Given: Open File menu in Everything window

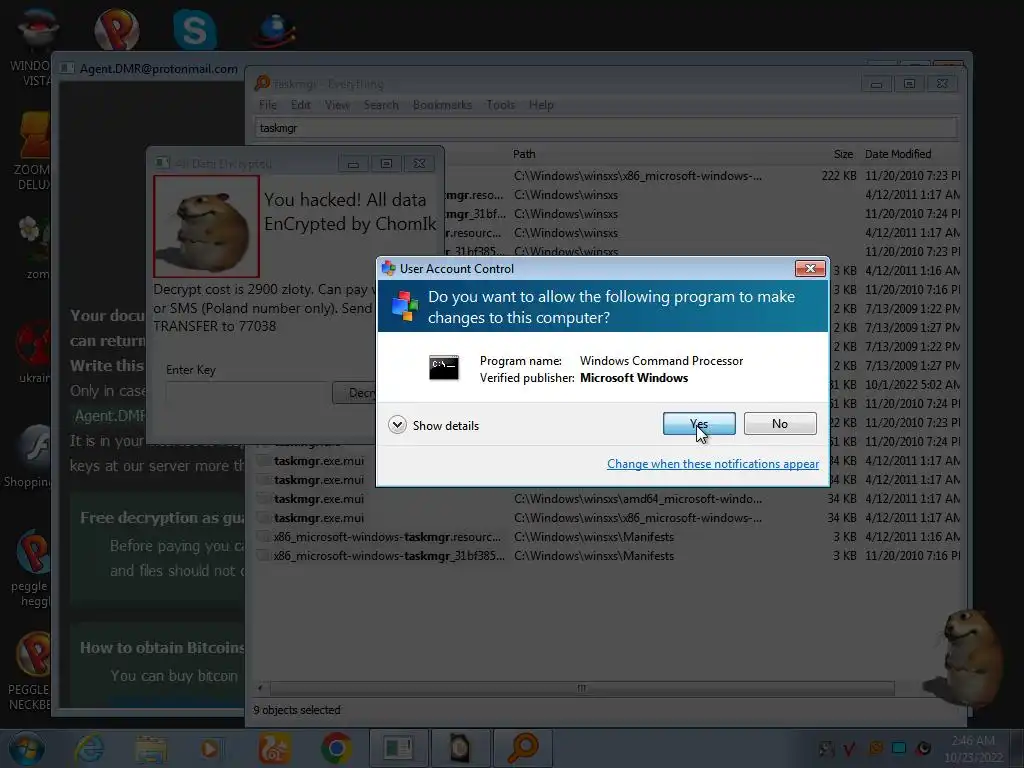Looking at the screenshot, I should click(267, 104).
